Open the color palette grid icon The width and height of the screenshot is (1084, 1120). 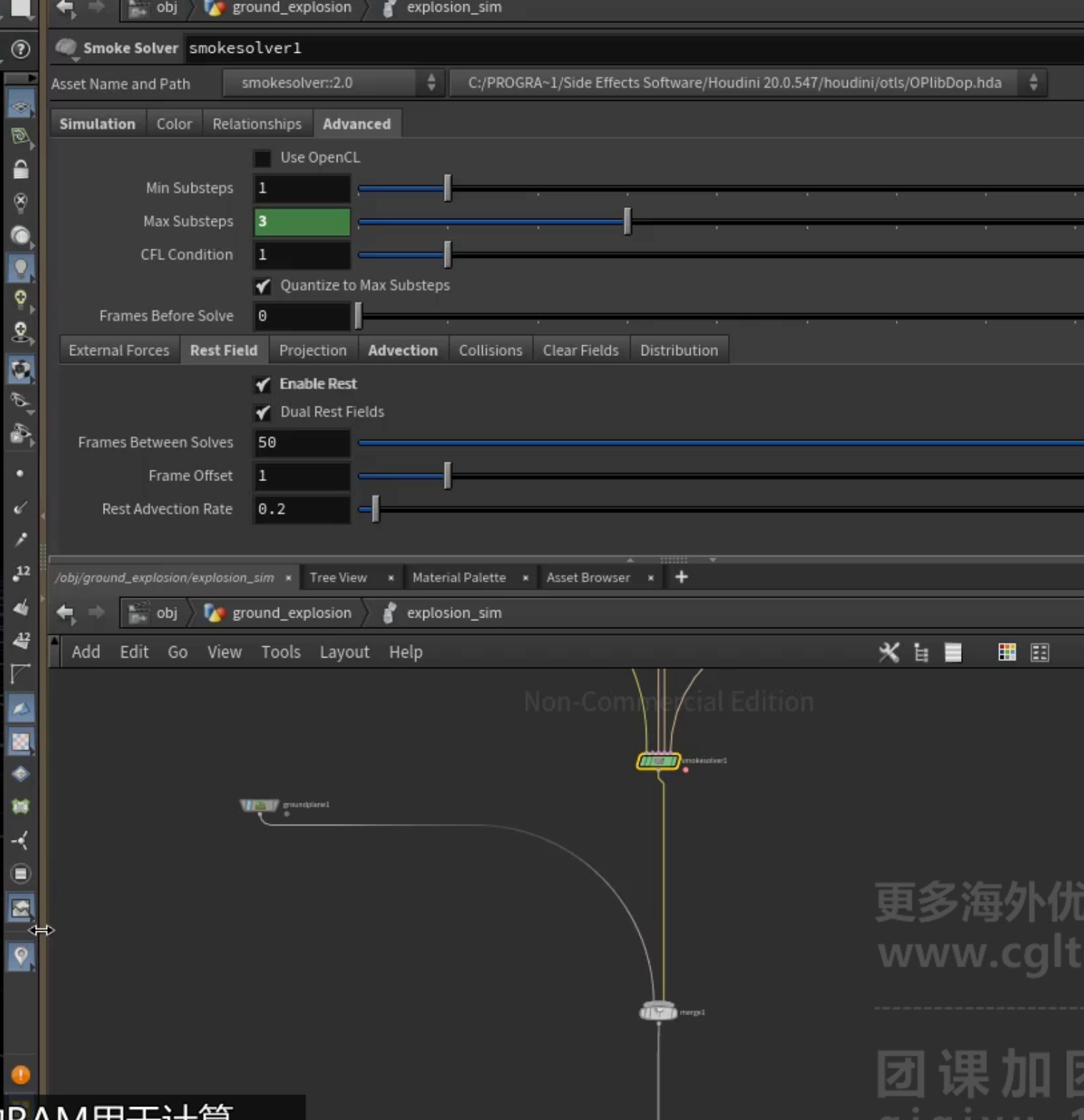click(1007, 652)
